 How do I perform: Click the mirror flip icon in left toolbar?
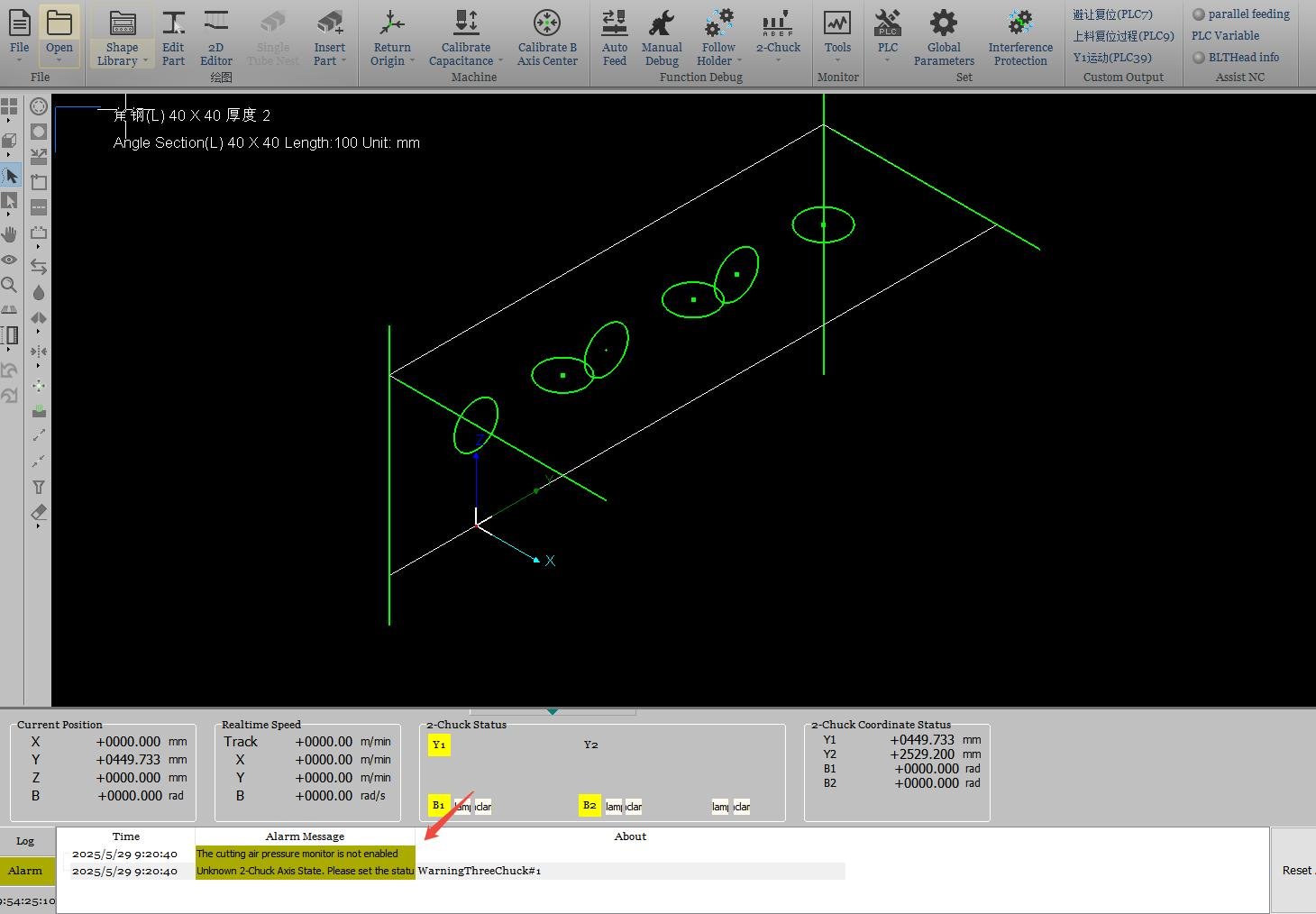[x=39, y=317]
